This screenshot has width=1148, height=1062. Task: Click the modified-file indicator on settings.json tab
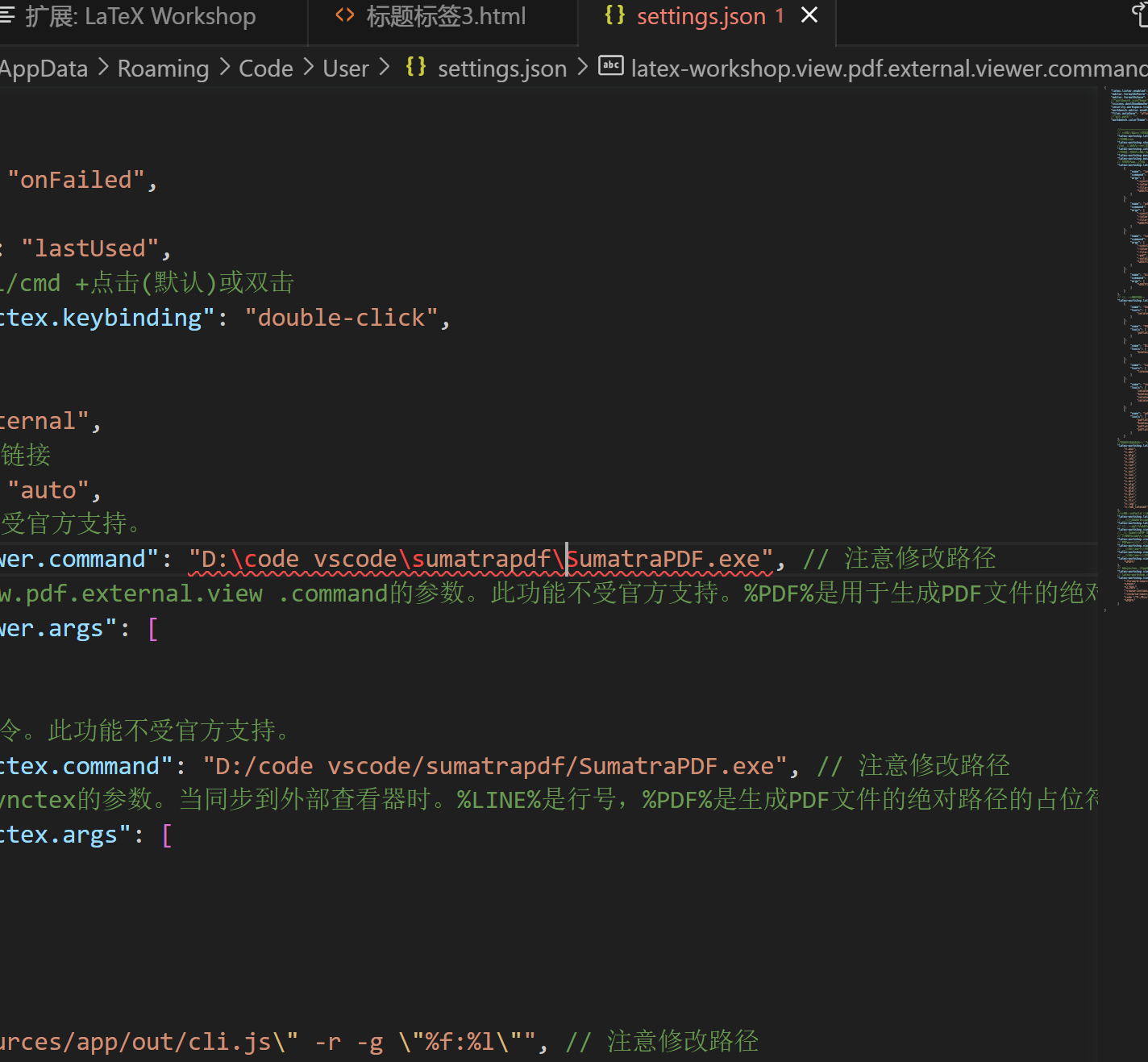coord(779,15)
